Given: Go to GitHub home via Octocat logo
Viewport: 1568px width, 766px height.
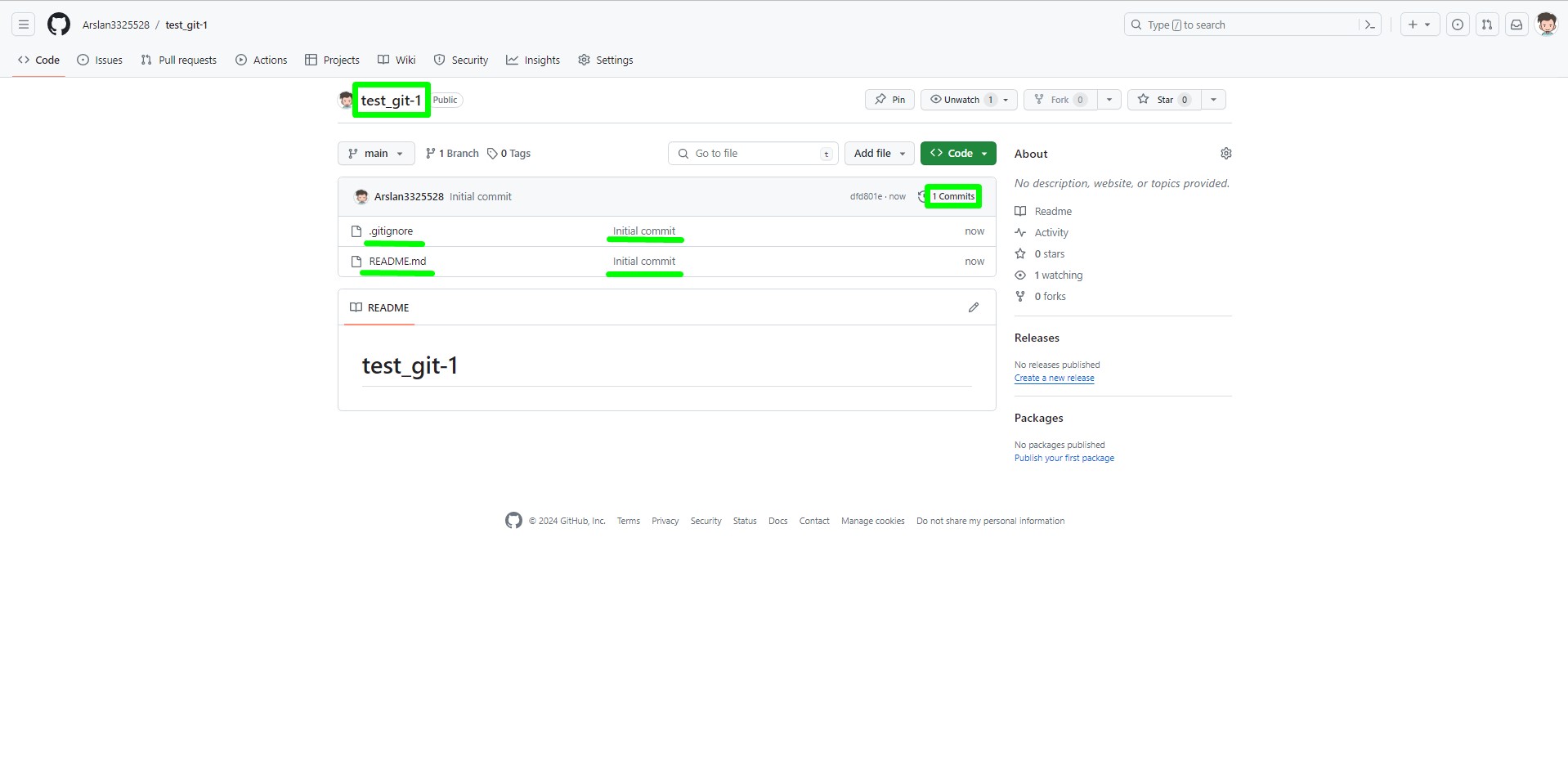Looking at the screenshot, I should 59,25.
